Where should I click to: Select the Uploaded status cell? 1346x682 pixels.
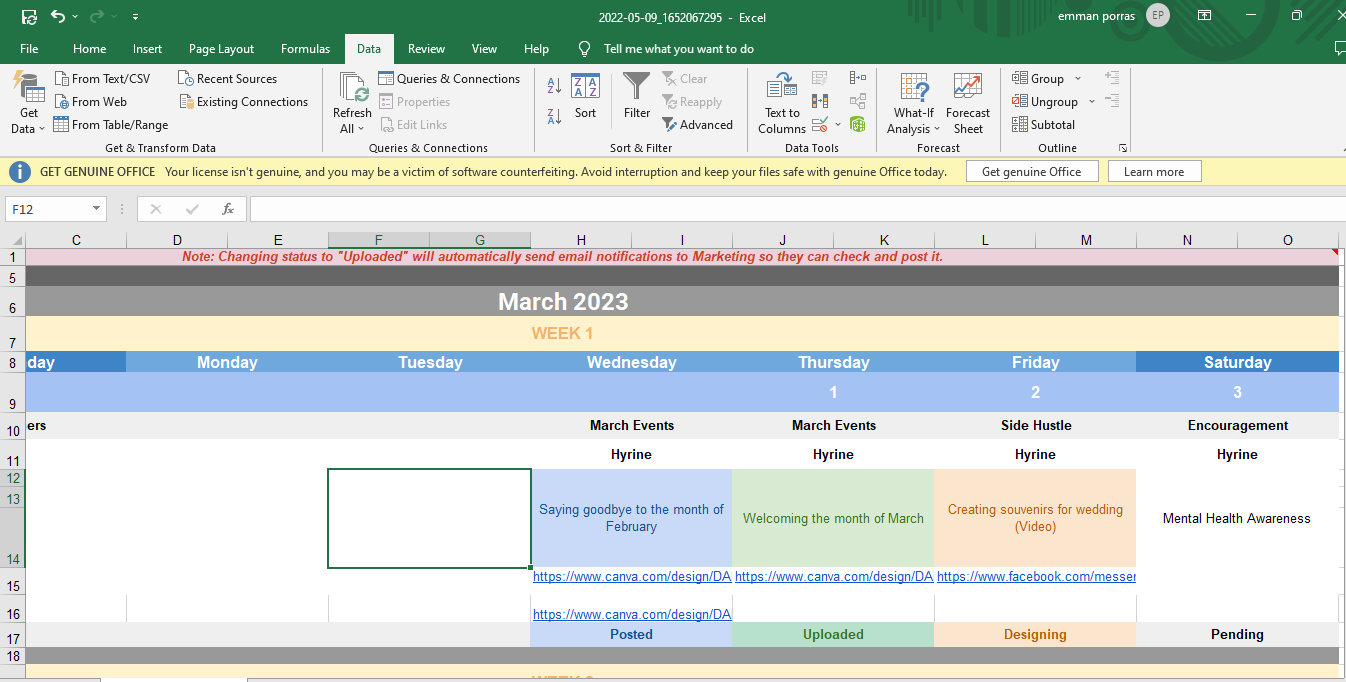(x=833, y=634)
